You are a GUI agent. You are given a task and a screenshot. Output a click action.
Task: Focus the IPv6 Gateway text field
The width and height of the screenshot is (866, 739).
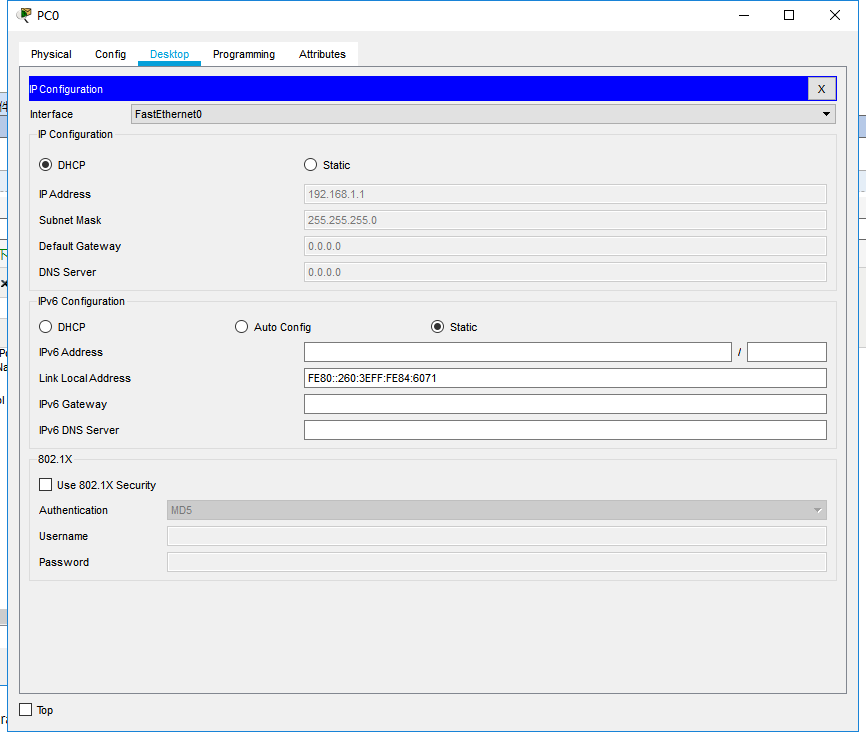tap(565, 404)
